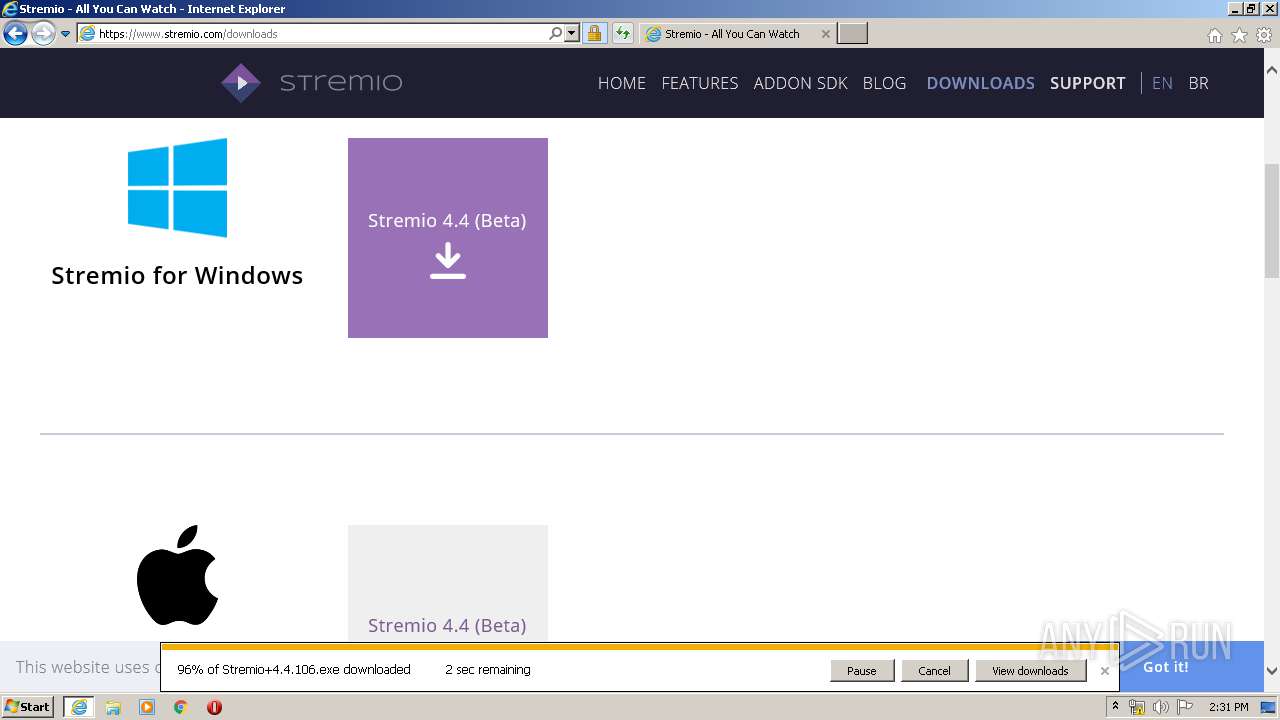
Task: Open the Chrome taskbar icon
Action: click(x=181, y=707)
